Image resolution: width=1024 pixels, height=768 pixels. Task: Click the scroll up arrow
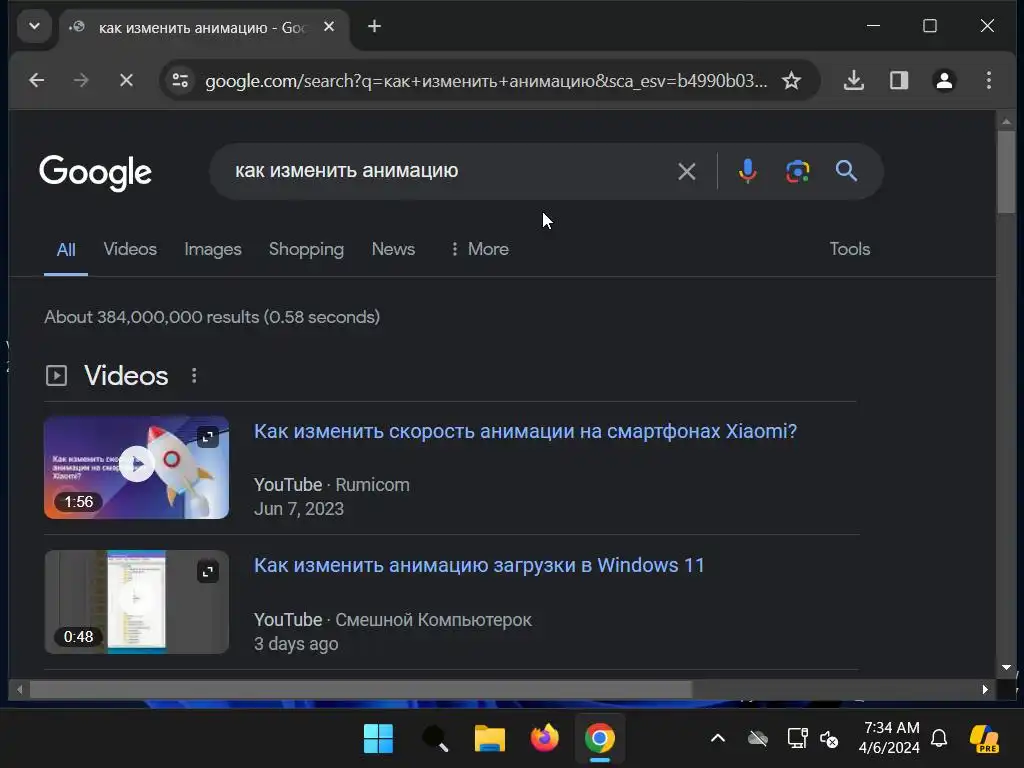[x=1006, y=121]
